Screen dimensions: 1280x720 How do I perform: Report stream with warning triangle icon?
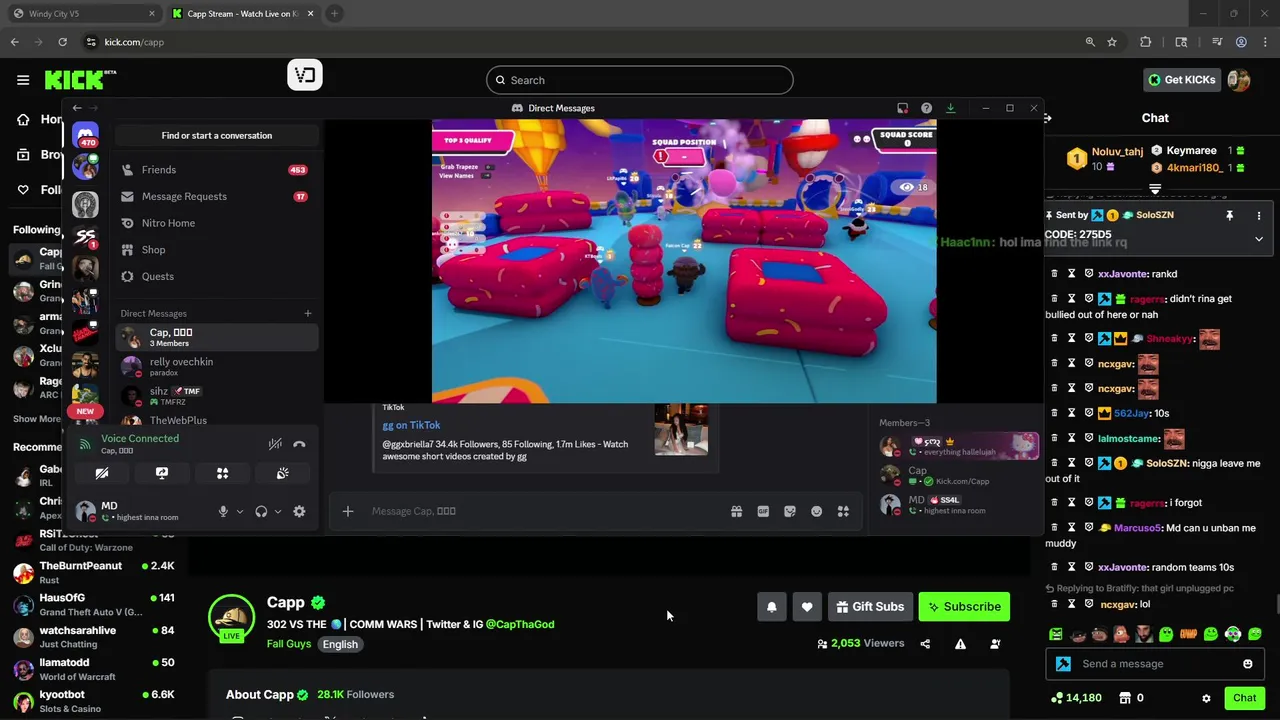pyautogui.click(x=960, y=644)
